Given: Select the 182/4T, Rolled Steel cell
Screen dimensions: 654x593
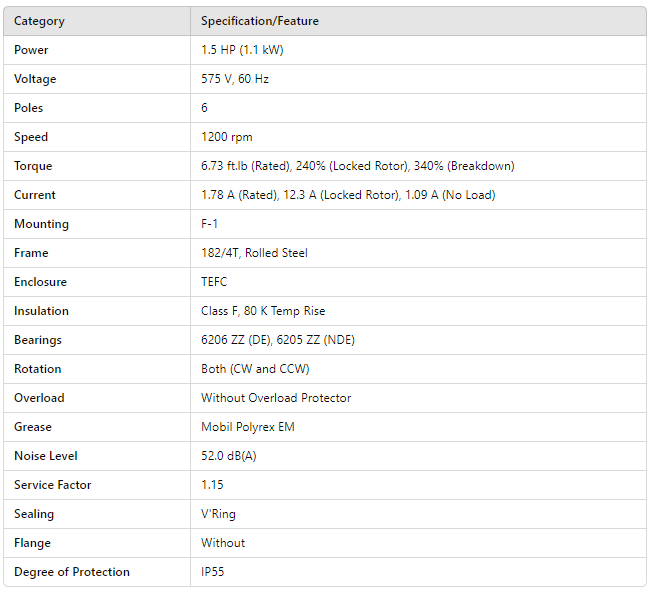Looking at the screenshot, I should pos(254,253).
